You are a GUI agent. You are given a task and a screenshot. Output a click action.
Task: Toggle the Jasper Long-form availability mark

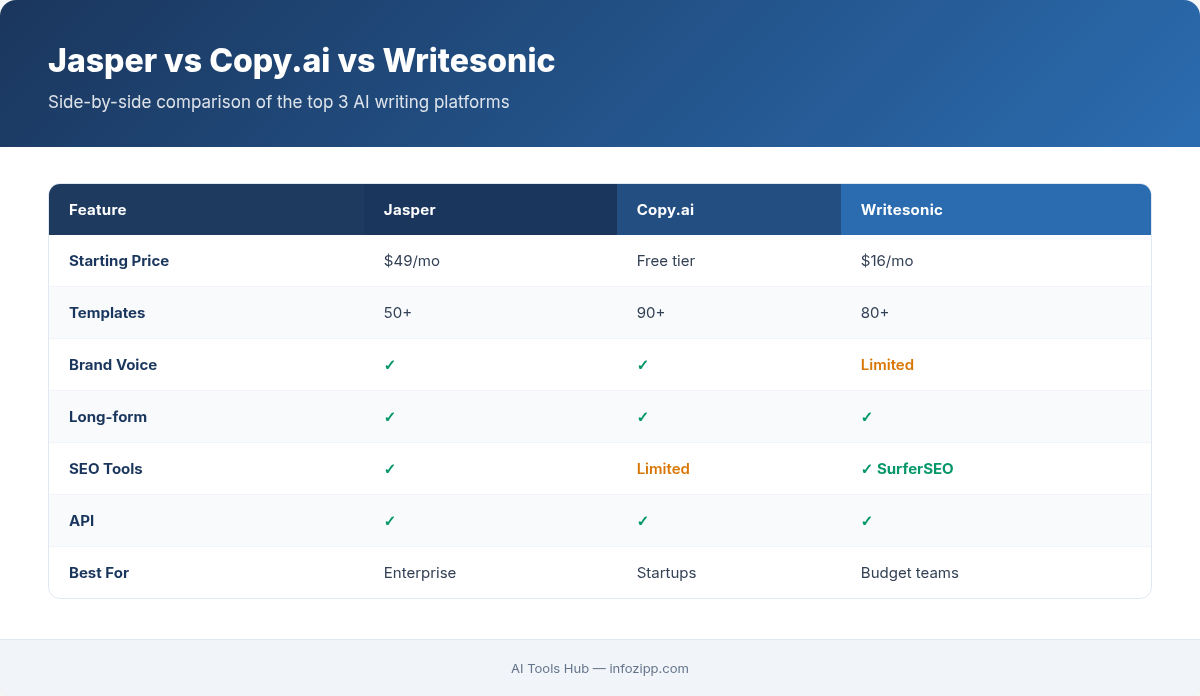coord(389,417)
